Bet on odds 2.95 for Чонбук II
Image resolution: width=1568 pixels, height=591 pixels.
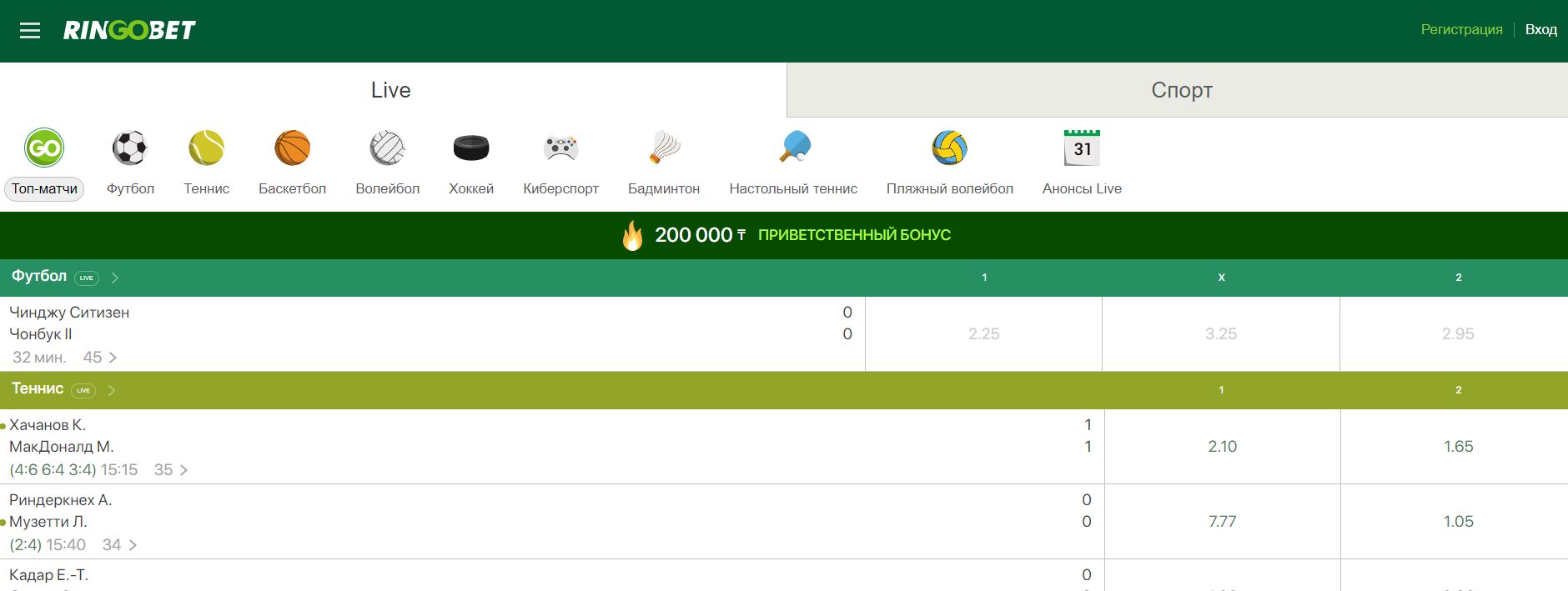(x=1458, y=333)
